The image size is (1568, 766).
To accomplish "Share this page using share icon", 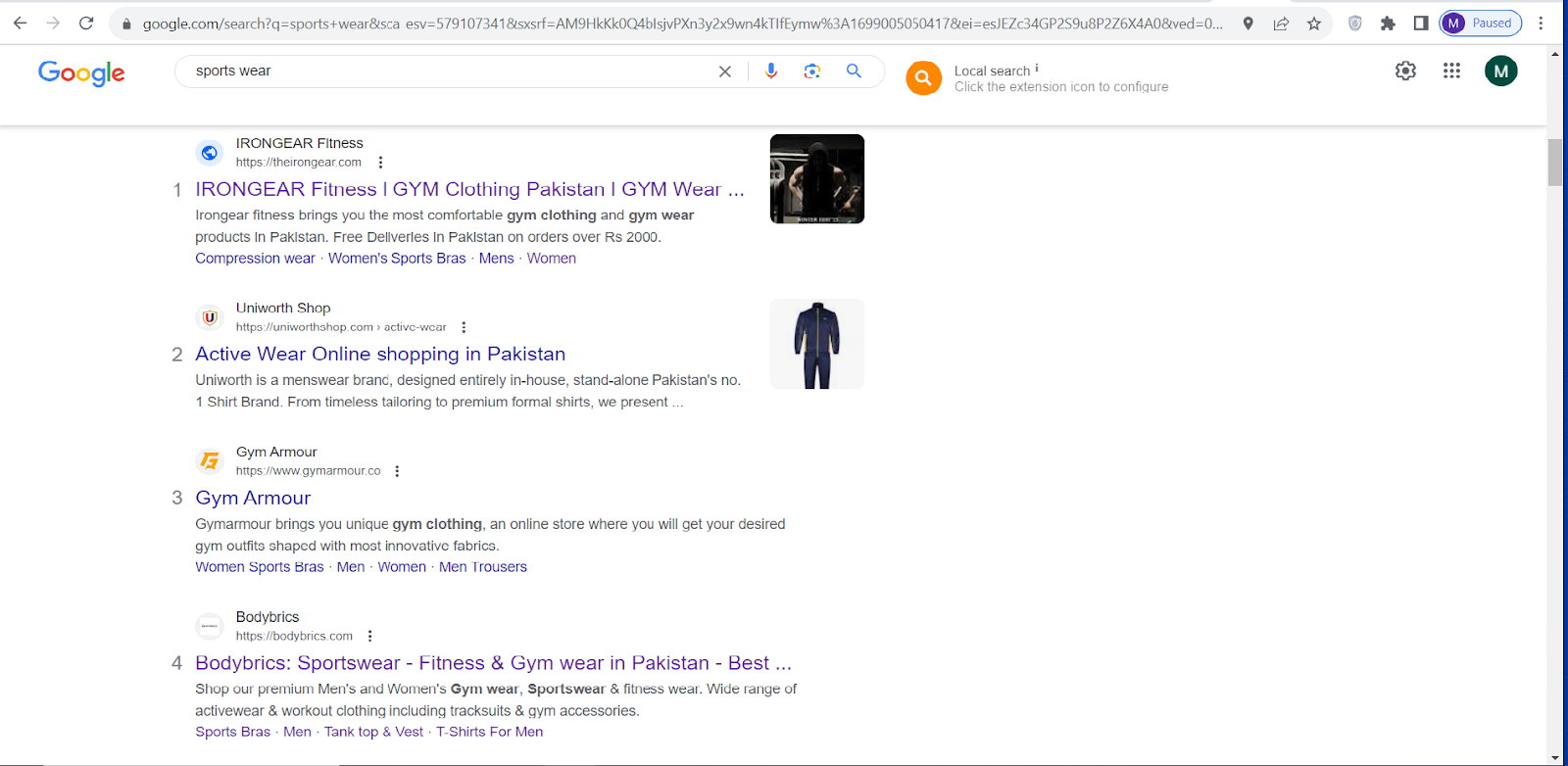I will pyautogui.click(x=1281, y=24).
